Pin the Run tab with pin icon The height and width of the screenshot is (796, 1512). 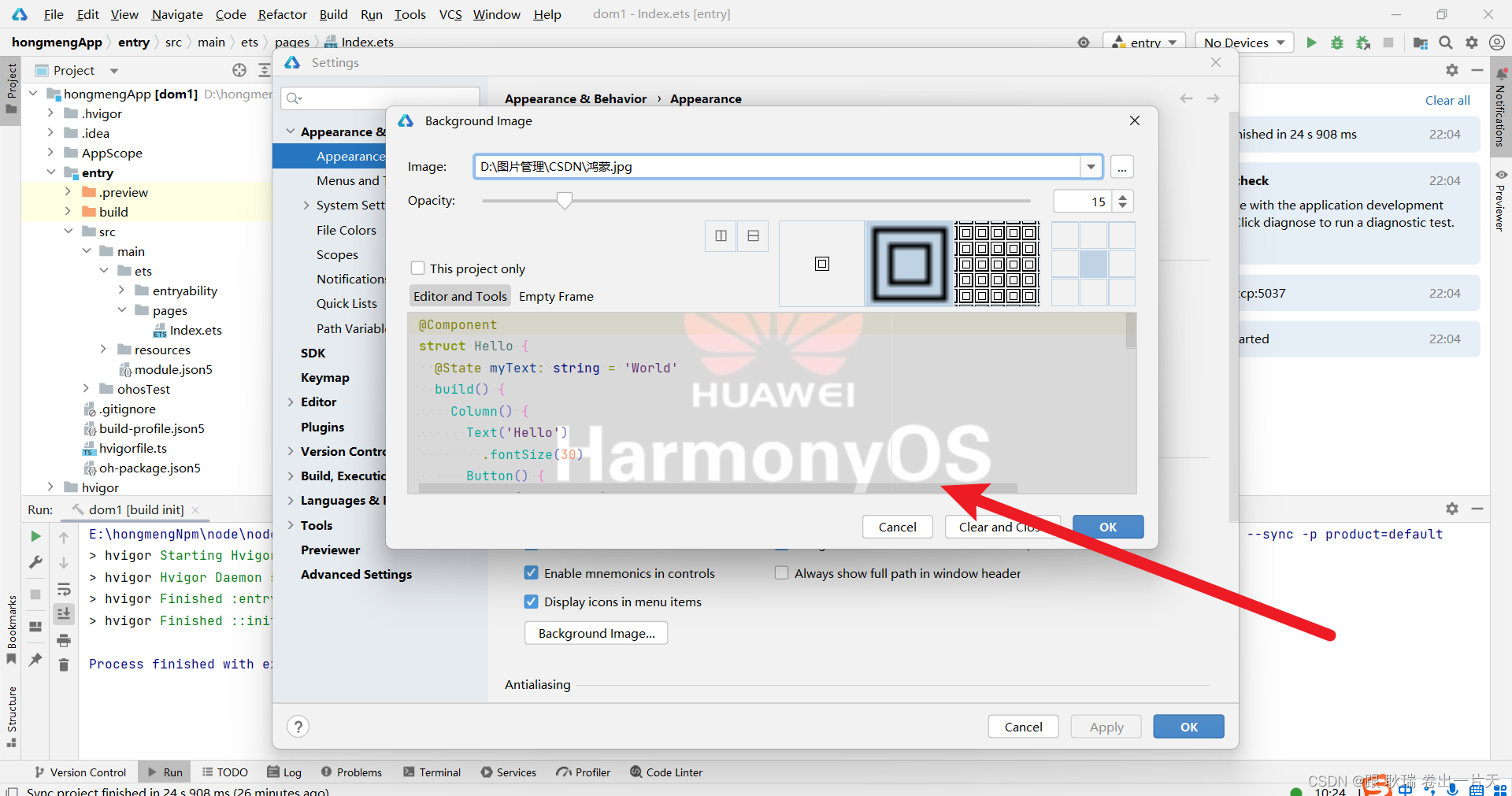(35, 659)
